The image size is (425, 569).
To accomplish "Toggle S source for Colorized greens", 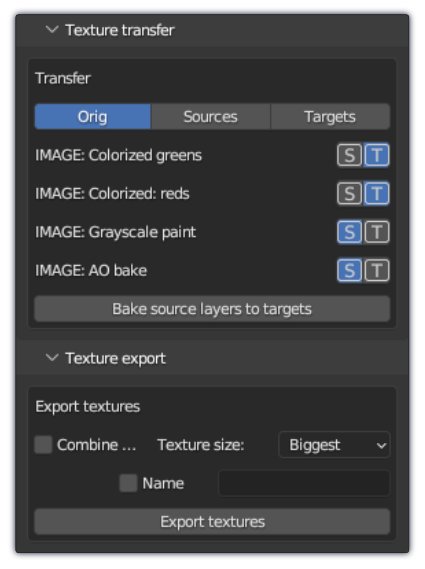I will coord(350,155).
